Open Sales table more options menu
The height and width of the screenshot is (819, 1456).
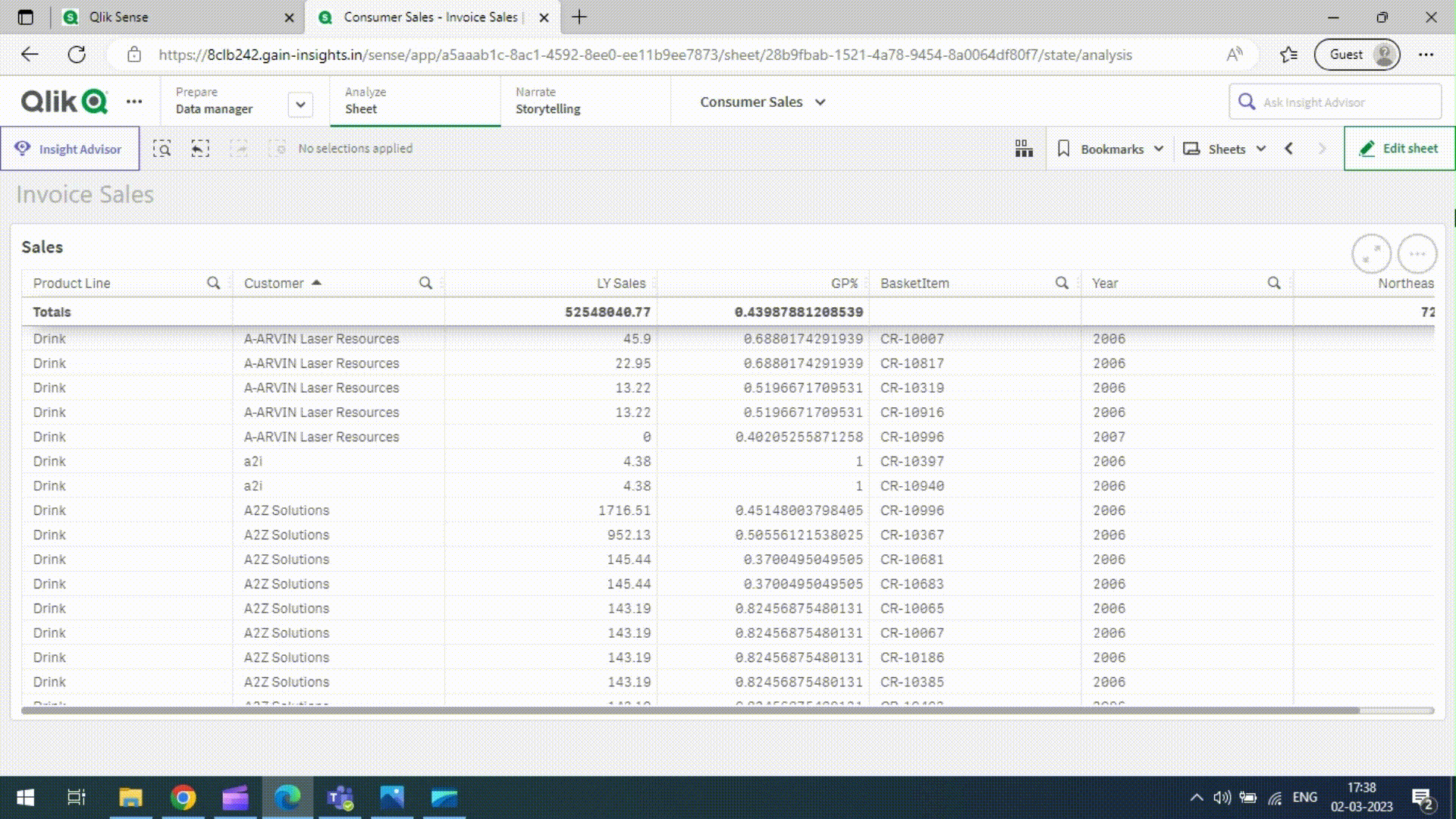(1417, 253)
